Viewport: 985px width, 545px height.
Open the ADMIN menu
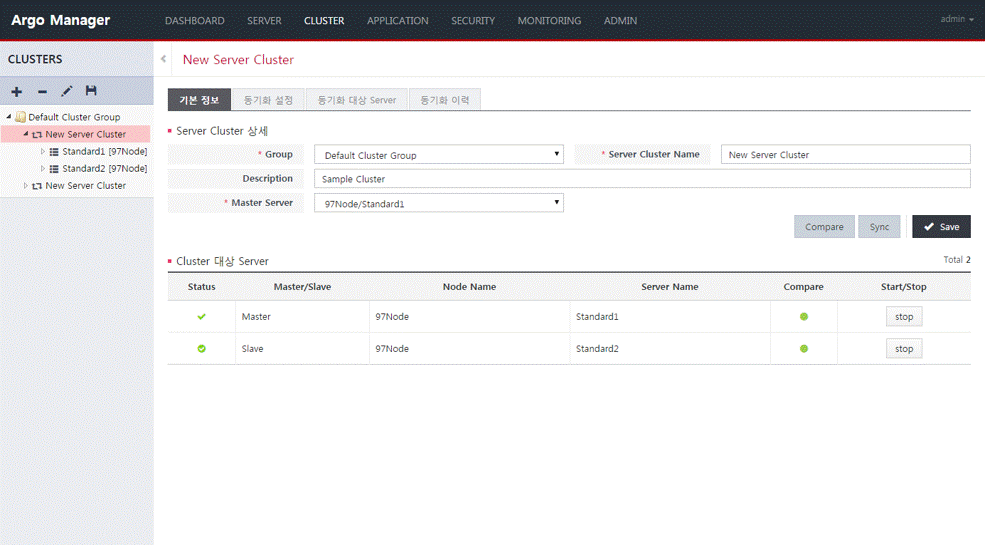[620, 21]
